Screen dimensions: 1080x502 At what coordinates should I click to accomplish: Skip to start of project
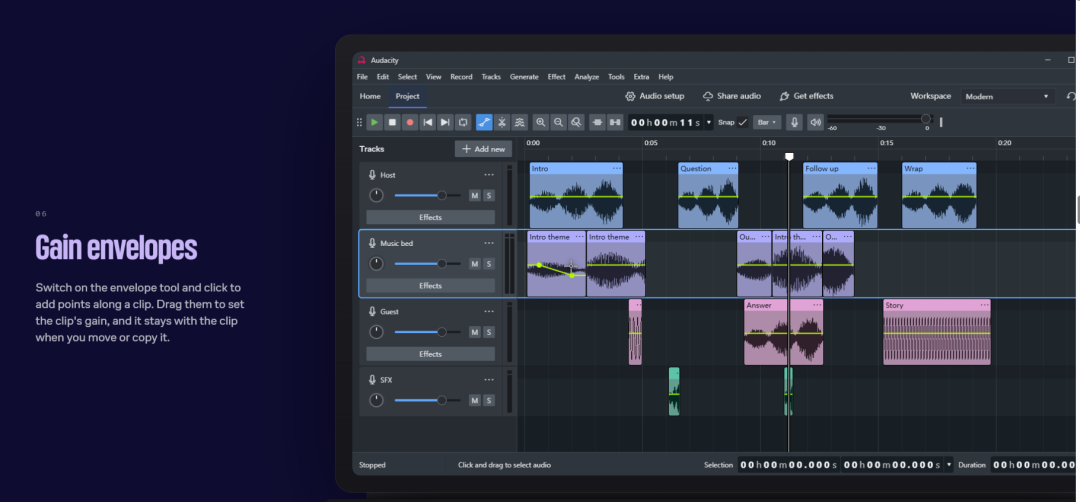pyautogui.click(x=428, y=122)
